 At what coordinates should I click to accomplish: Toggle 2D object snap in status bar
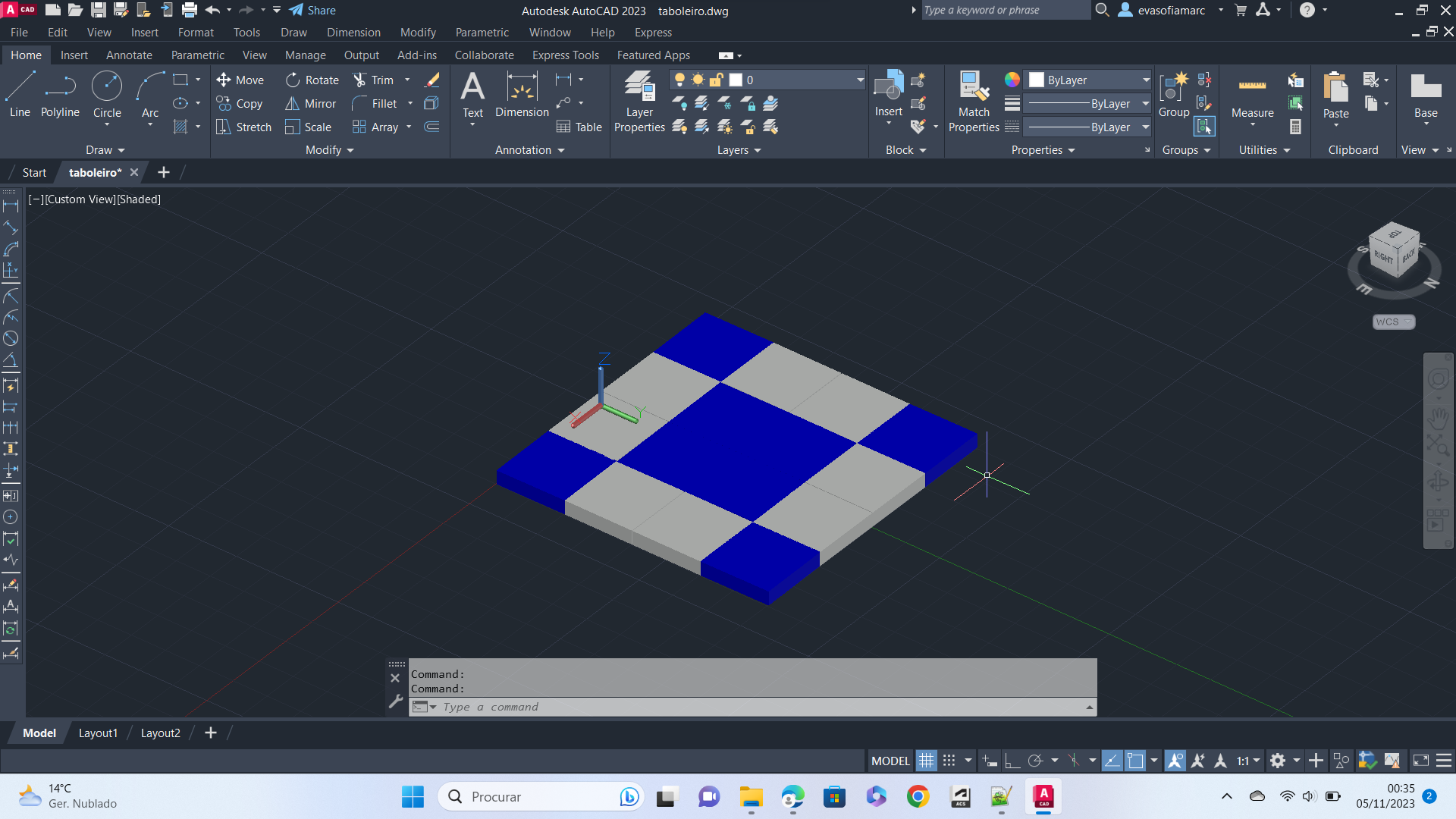(x=1135, y=761)
